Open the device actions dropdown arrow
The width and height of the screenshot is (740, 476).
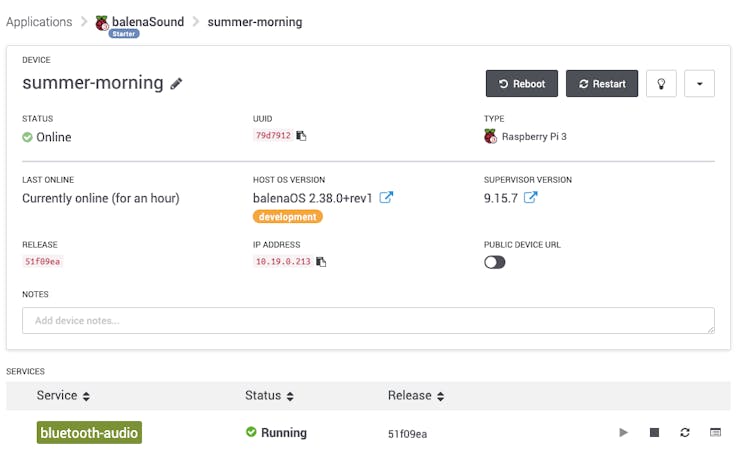coord(699,84)
